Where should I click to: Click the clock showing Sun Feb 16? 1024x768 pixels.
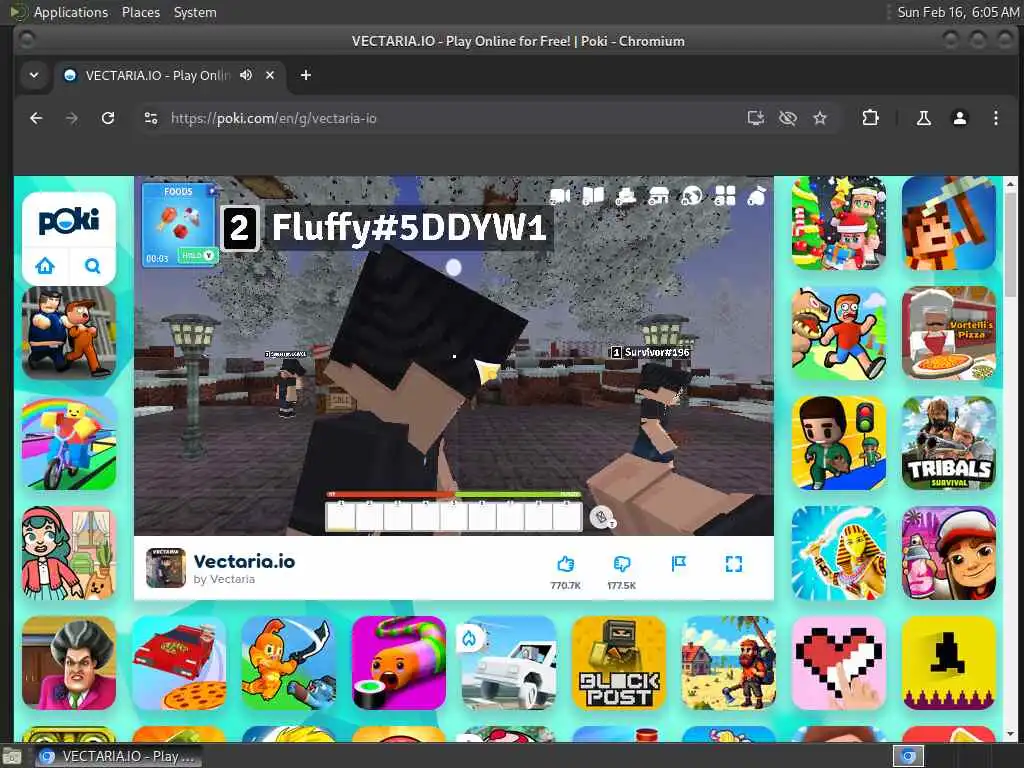[x=957, y=12]
